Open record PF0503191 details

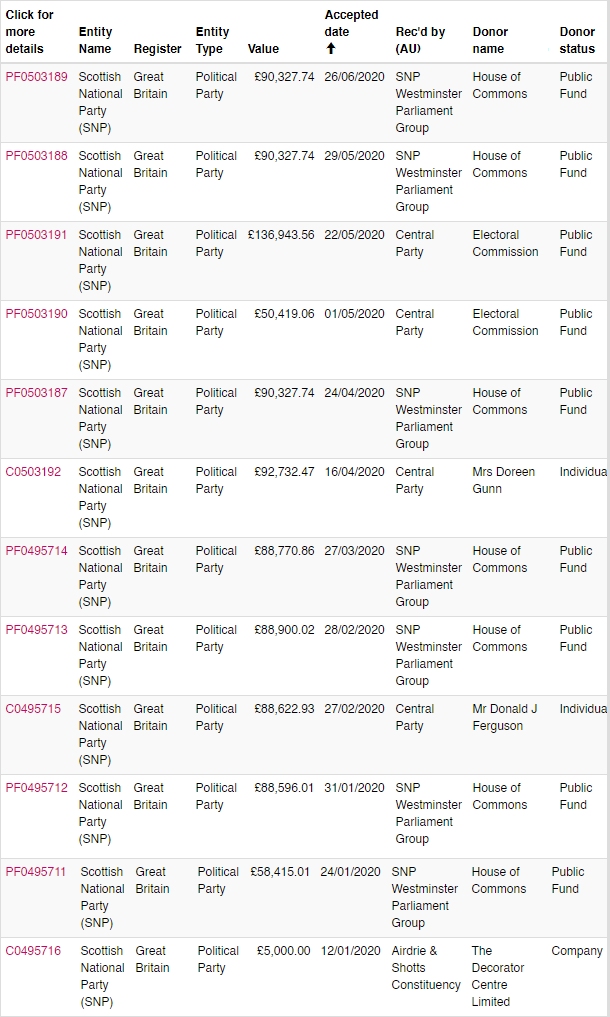click(36, 235)
